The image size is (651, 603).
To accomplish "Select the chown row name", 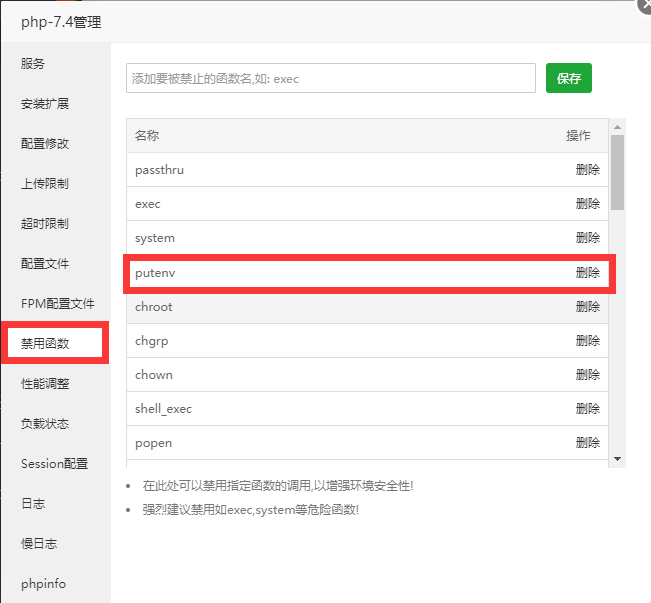I will 154,375.
